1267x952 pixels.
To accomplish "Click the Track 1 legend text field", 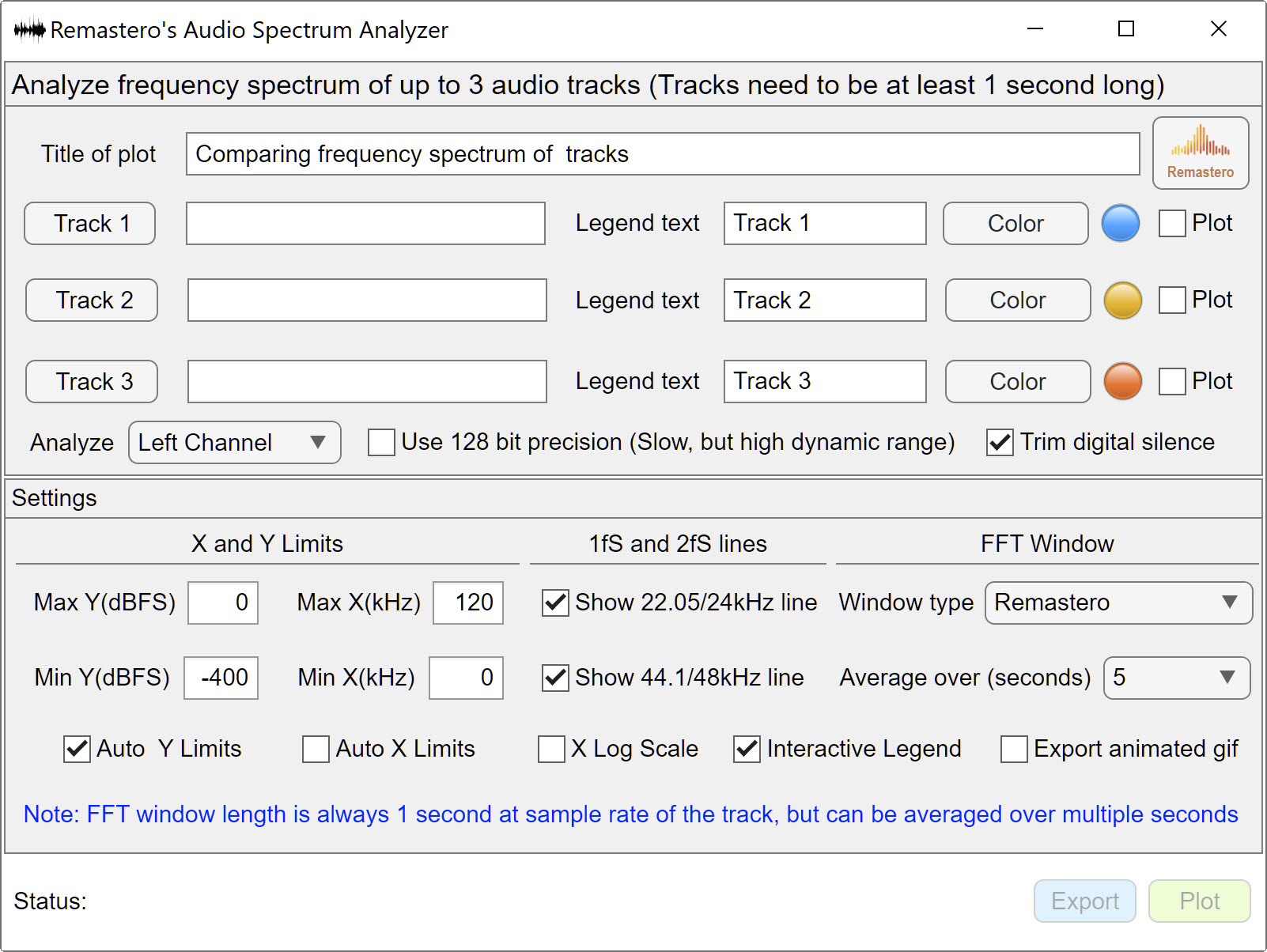I will [825, 224].
